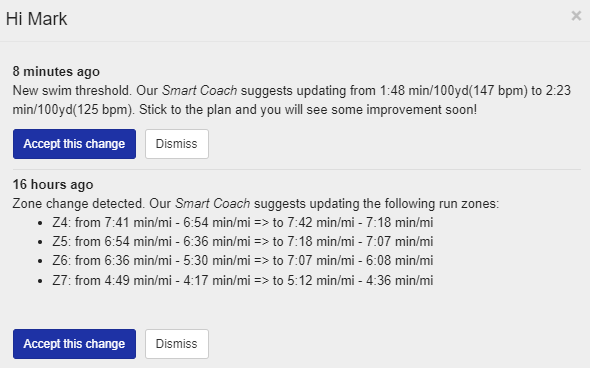Dismiss the run zones update suggestion
Image resolution: width=590 pixels, height=368 pixels.
pyautogui.click(x=176, y=344)
